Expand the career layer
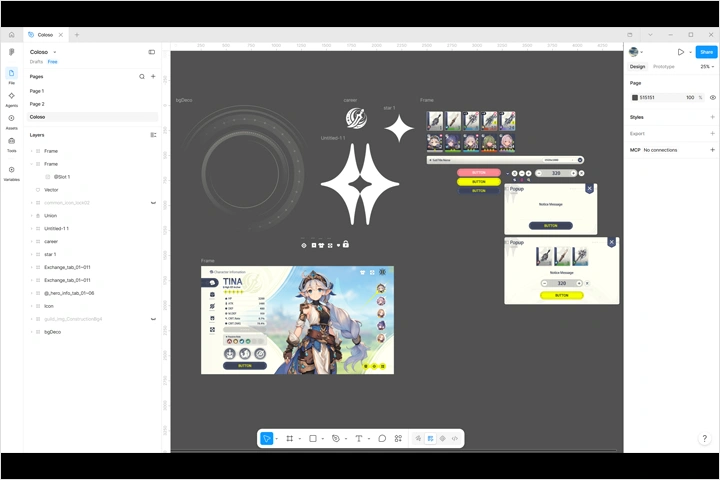This screenshot has height=480, width=720. point(32,242)
